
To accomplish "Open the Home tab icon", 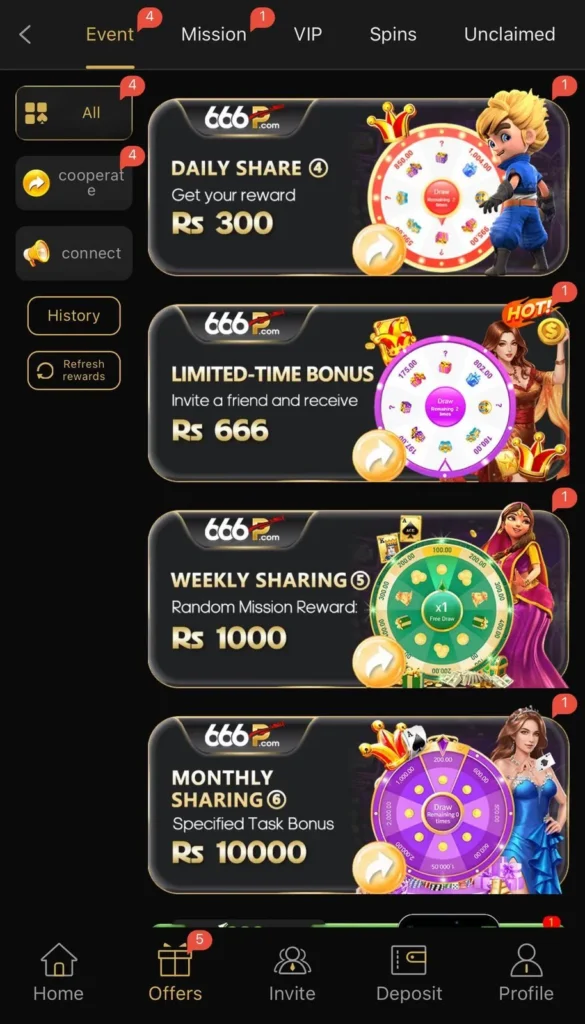I will pyautogui.click(x=59, y=961).
